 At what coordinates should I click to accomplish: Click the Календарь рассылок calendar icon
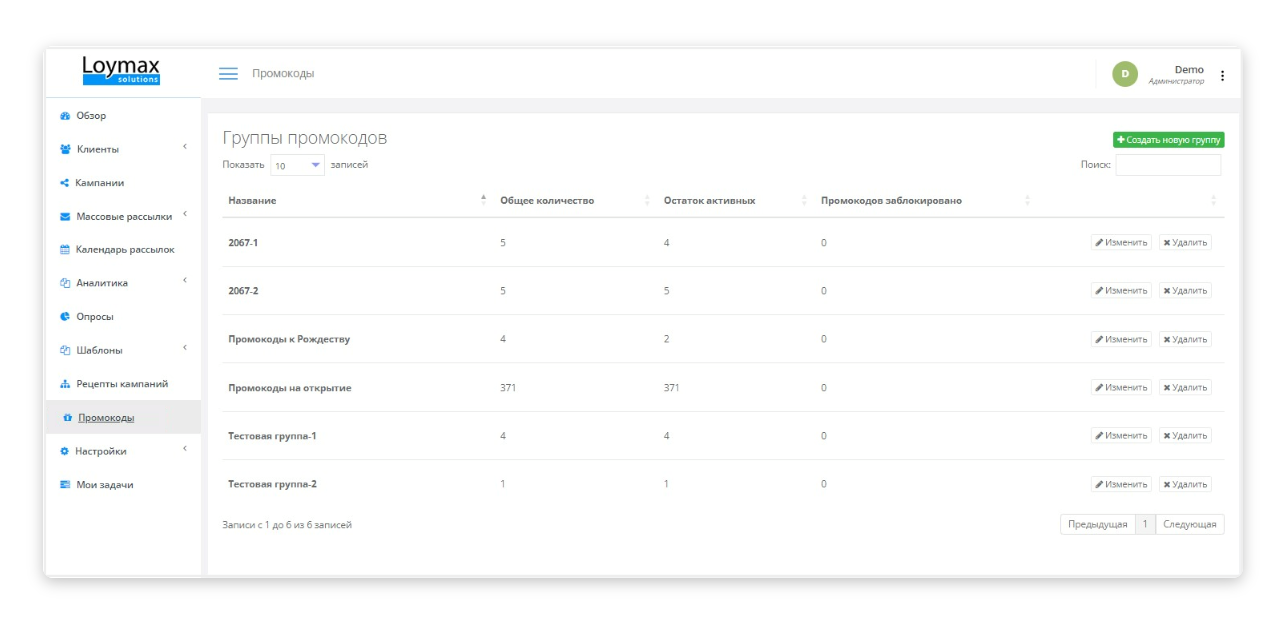click(x=65, y=250)
